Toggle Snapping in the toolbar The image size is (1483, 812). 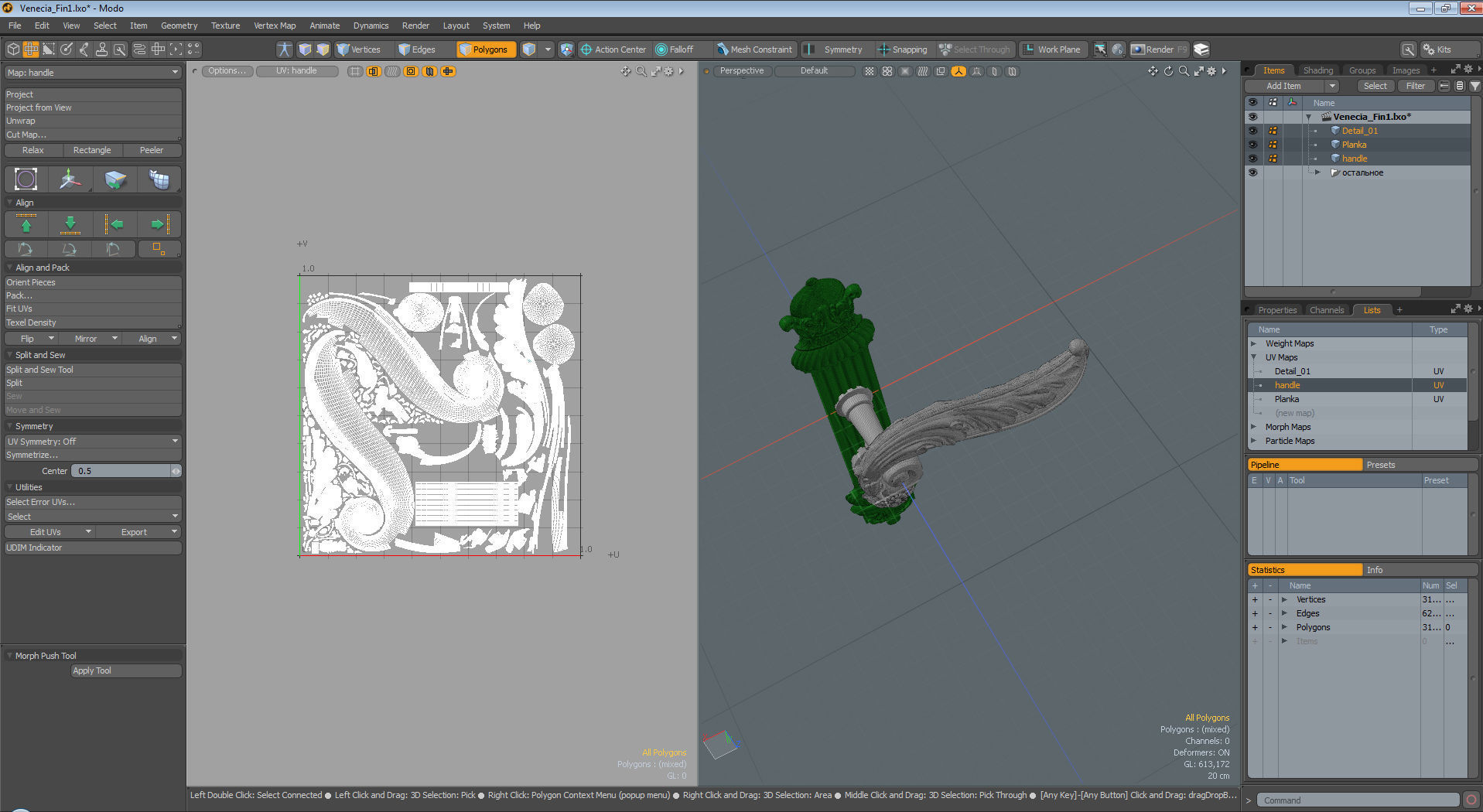902,49
